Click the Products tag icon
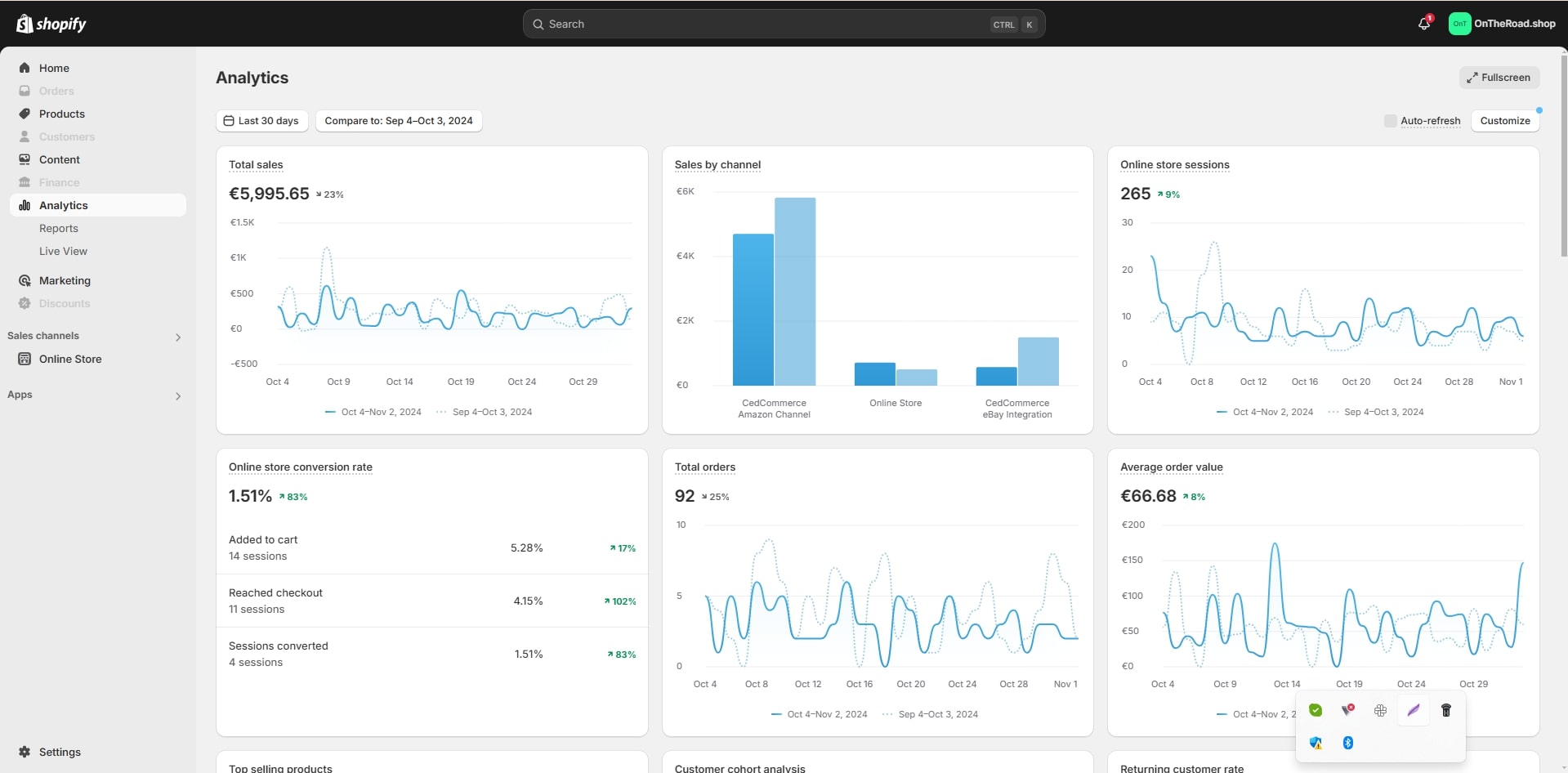1568x773 pixels. click(x=25, y=114)
